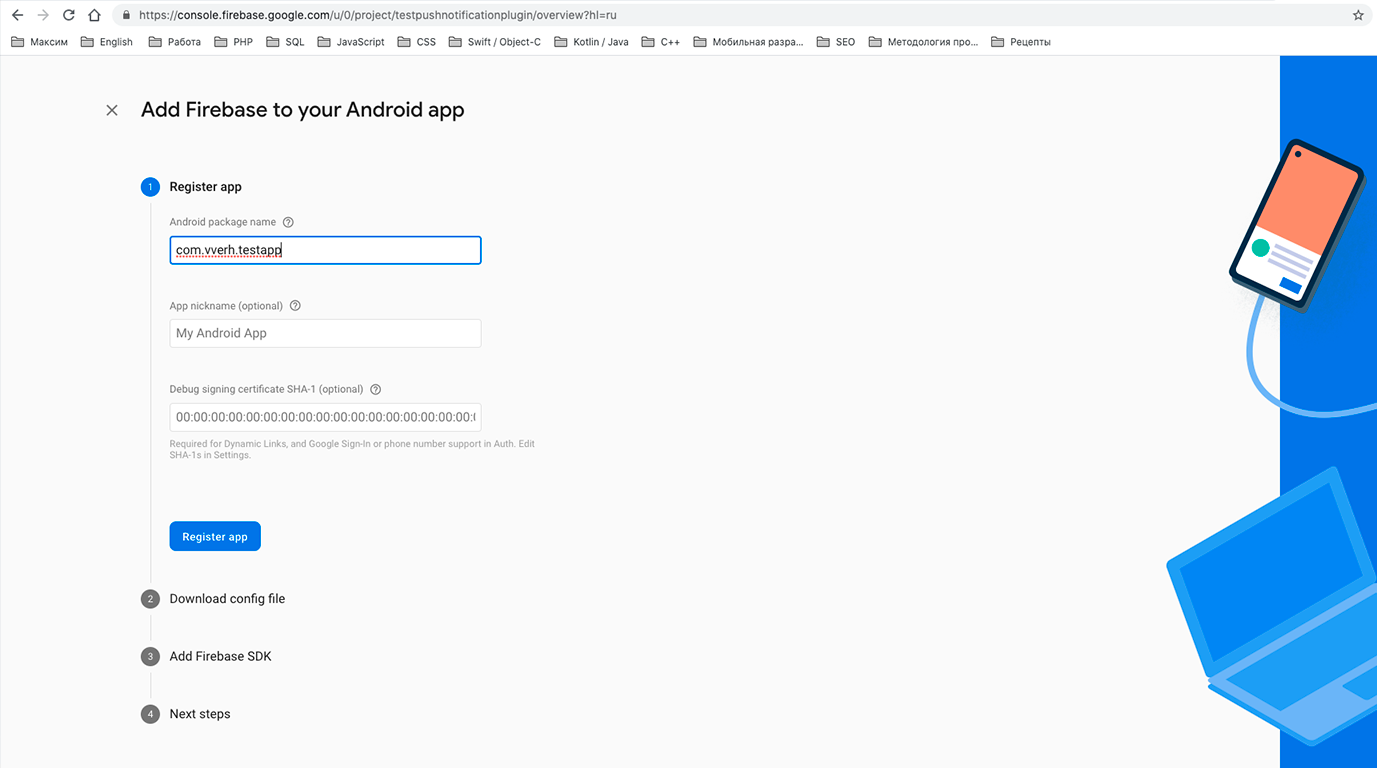
Task: Close the Add Firebase dialog
Action: (112, 110)
